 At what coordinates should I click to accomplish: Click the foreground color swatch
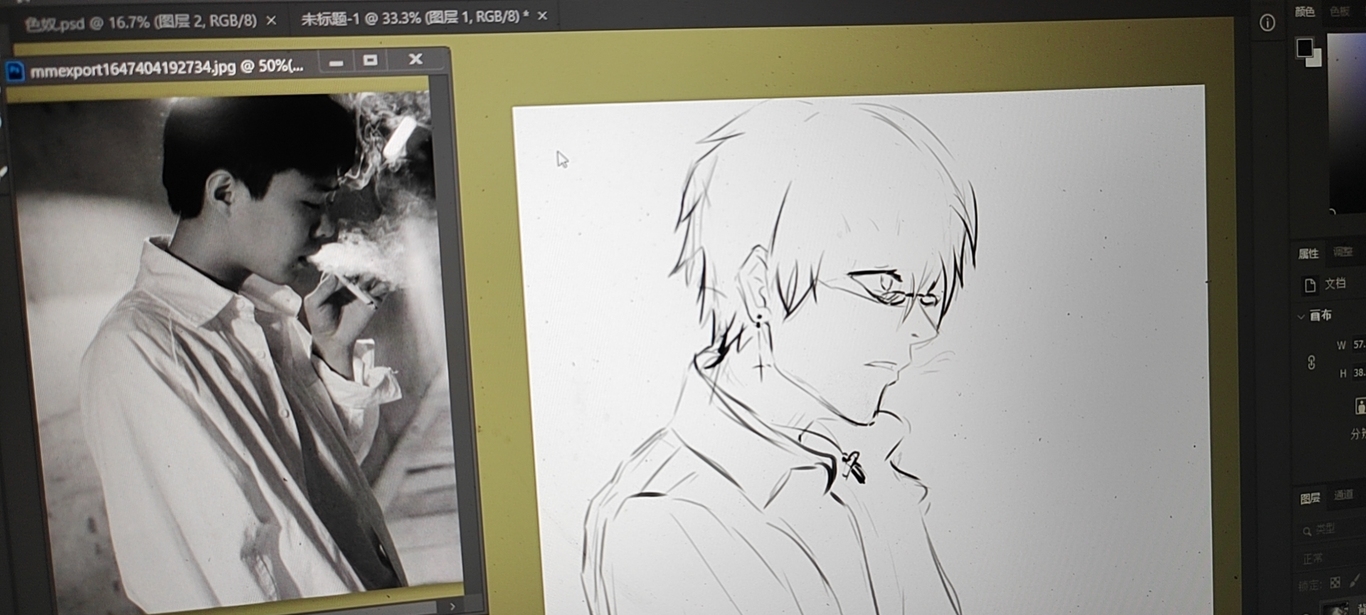[1304, 47]
